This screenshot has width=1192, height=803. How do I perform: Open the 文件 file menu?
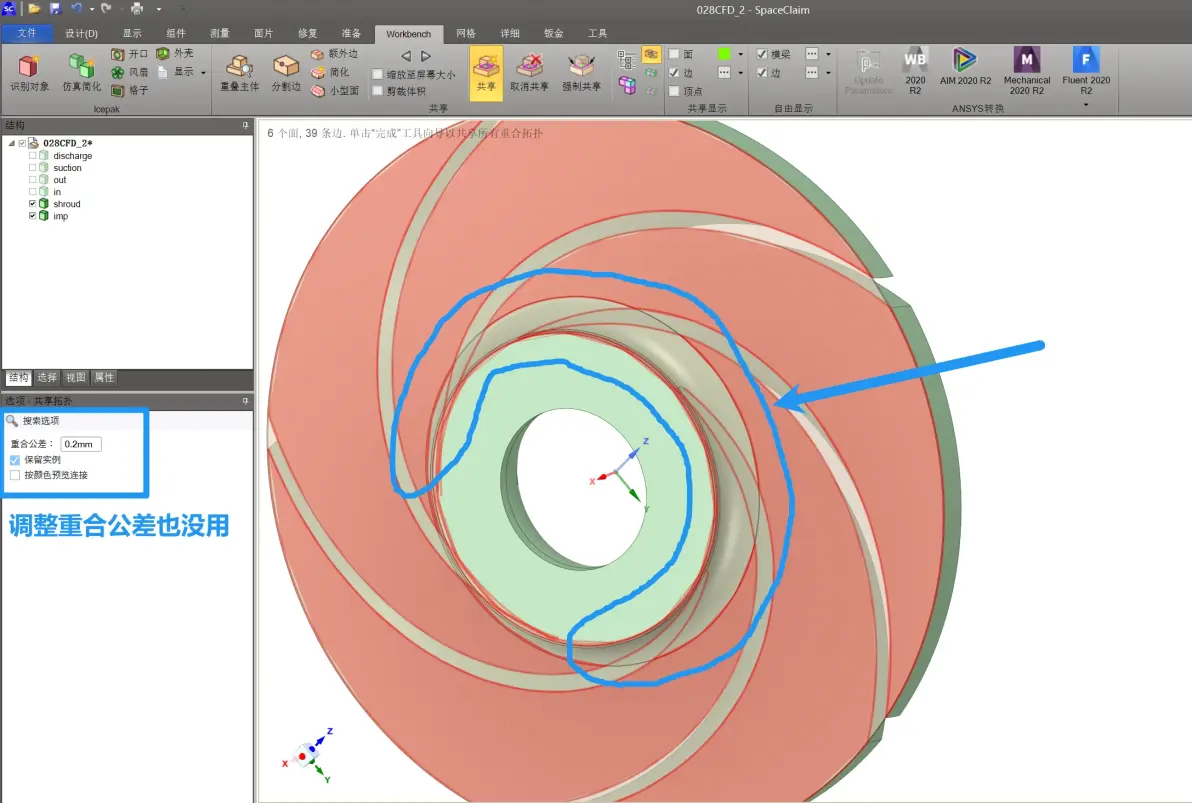tap(27, 33)
